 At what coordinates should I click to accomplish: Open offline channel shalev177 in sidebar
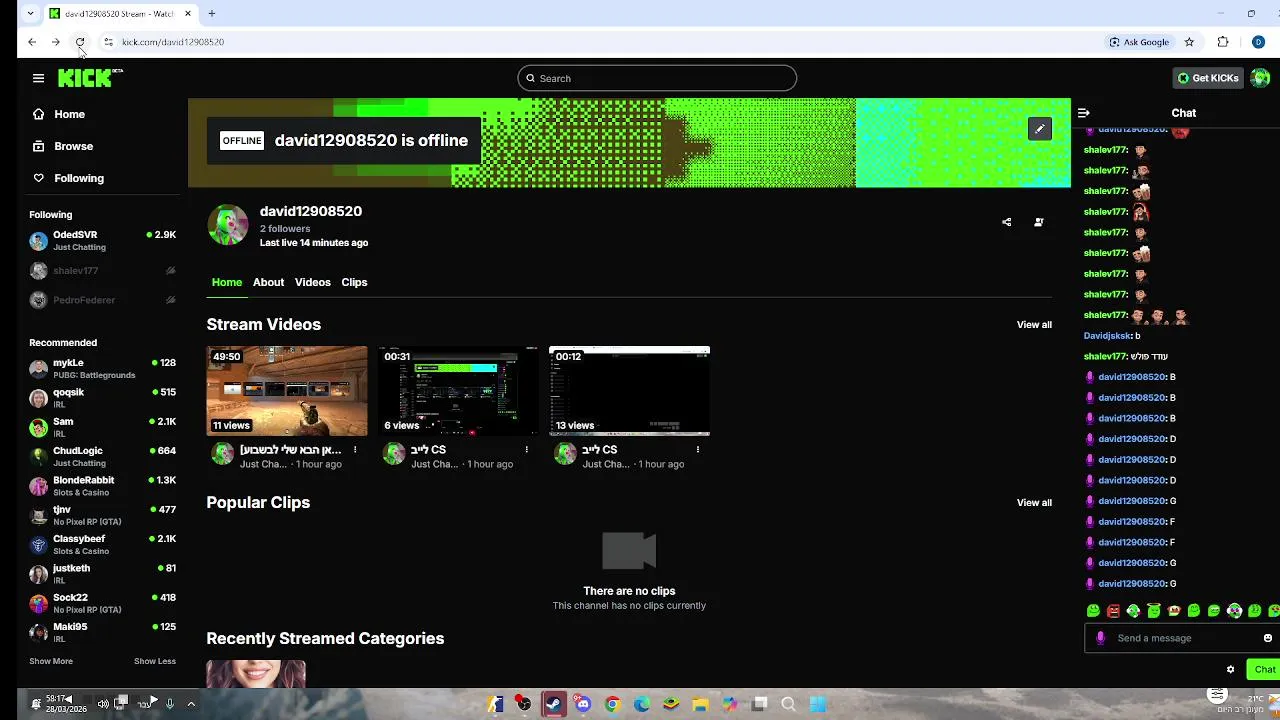click(102, 271)
